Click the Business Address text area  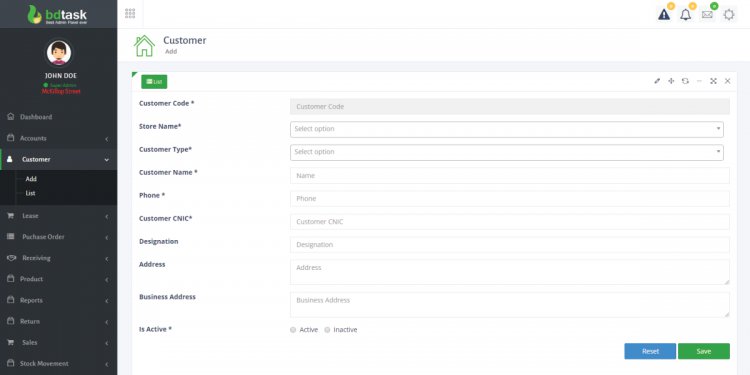pos(509,305)
